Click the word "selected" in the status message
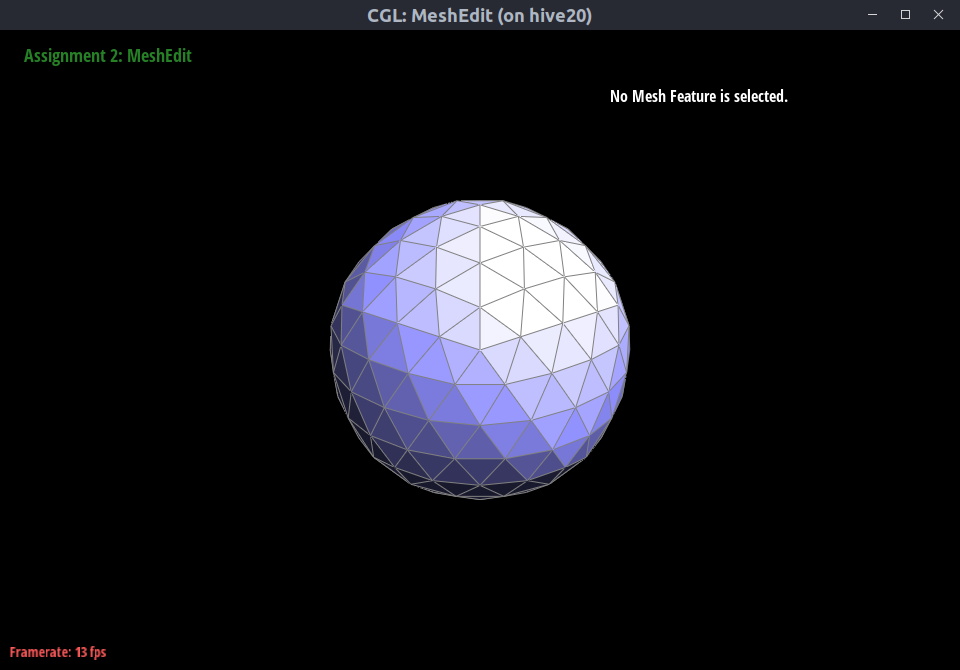 pos(760,97)
